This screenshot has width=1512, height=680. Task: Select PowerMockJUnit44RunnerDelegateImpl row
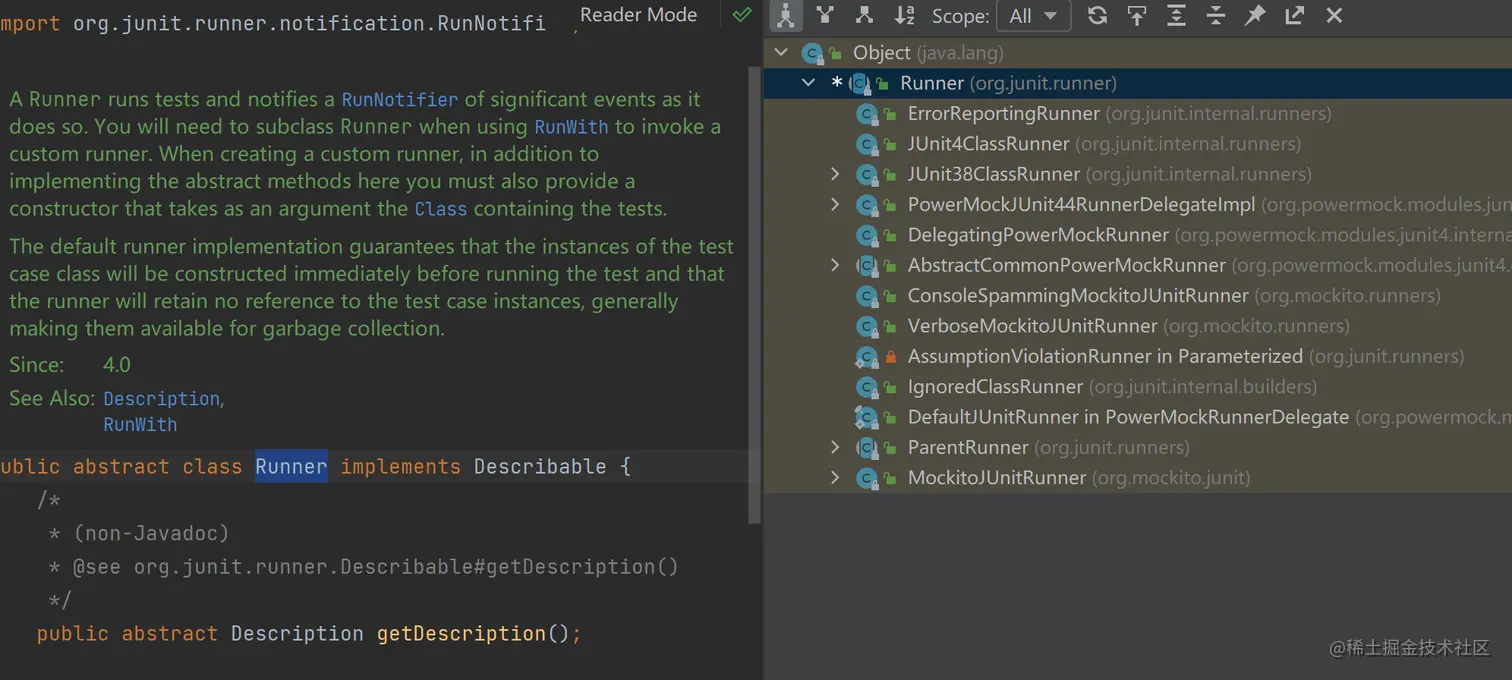1137,205
